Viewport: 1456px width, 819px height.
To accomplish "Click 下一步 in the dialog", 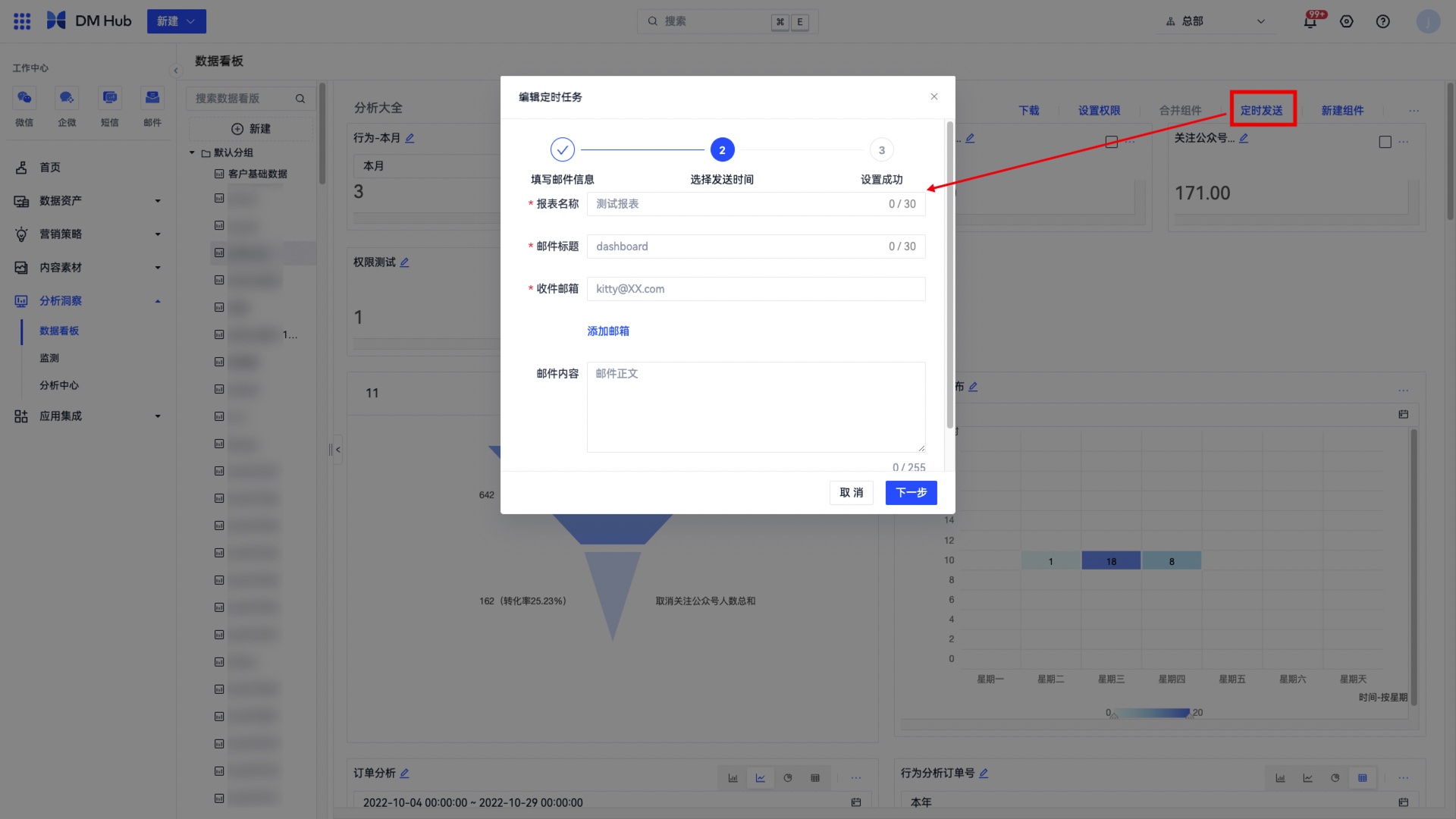I will click(912, 493).
